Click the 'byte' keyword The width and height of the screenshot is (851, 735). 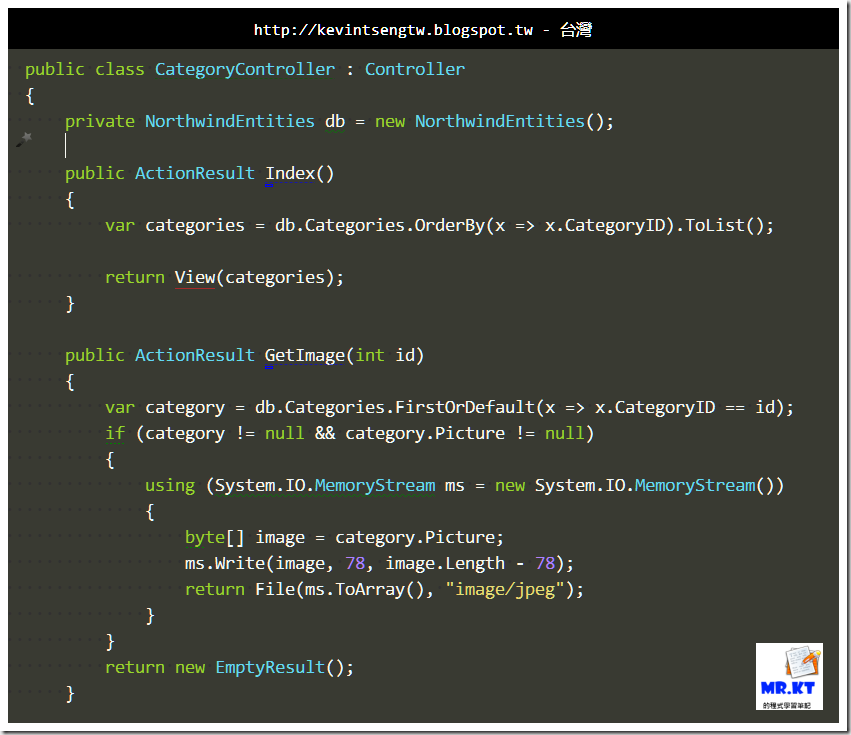[x=205, y=537]
